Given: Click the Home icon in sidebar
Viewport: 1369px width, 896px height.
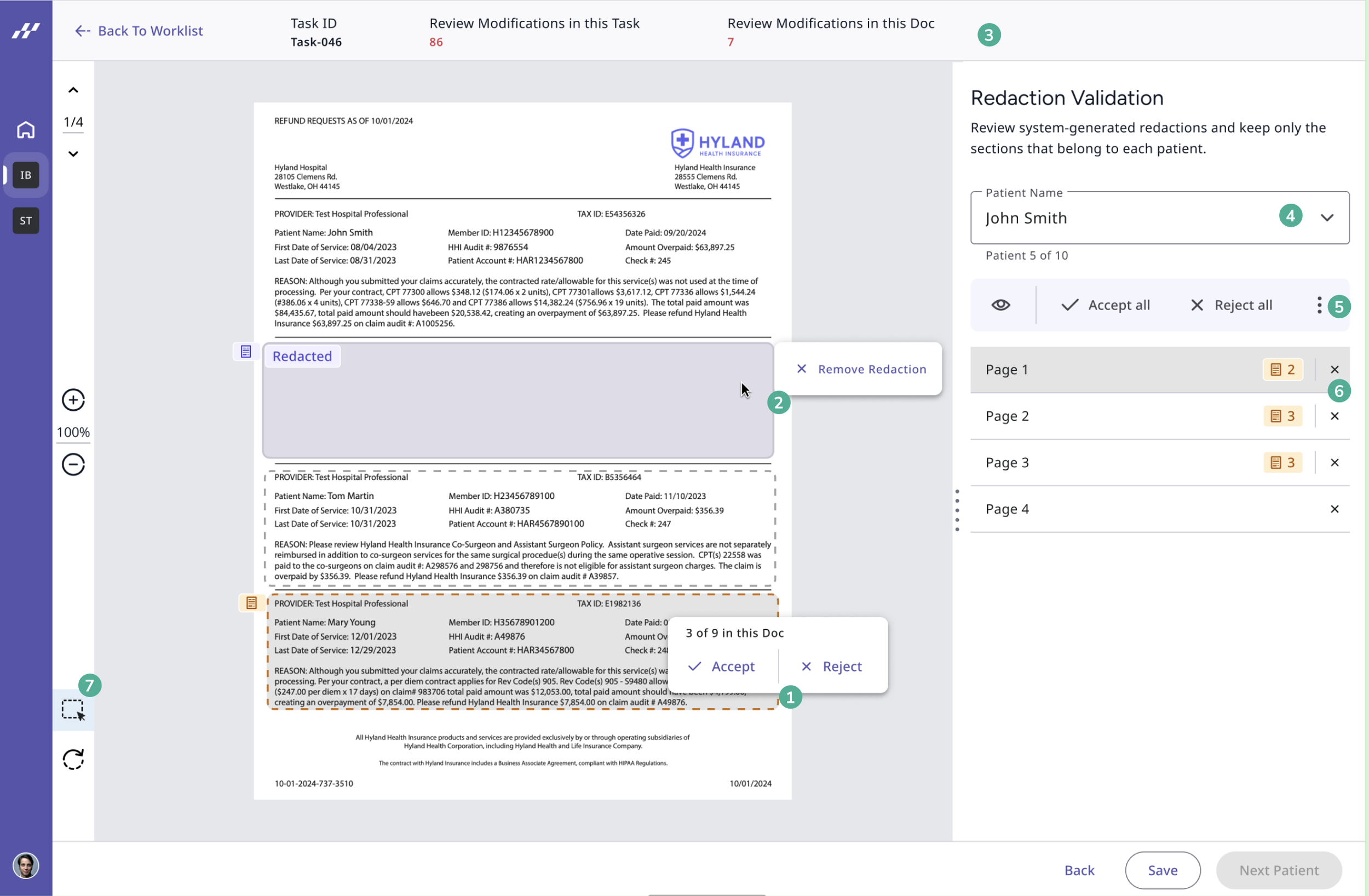Looking at the screenshot, I should [26, 130].
